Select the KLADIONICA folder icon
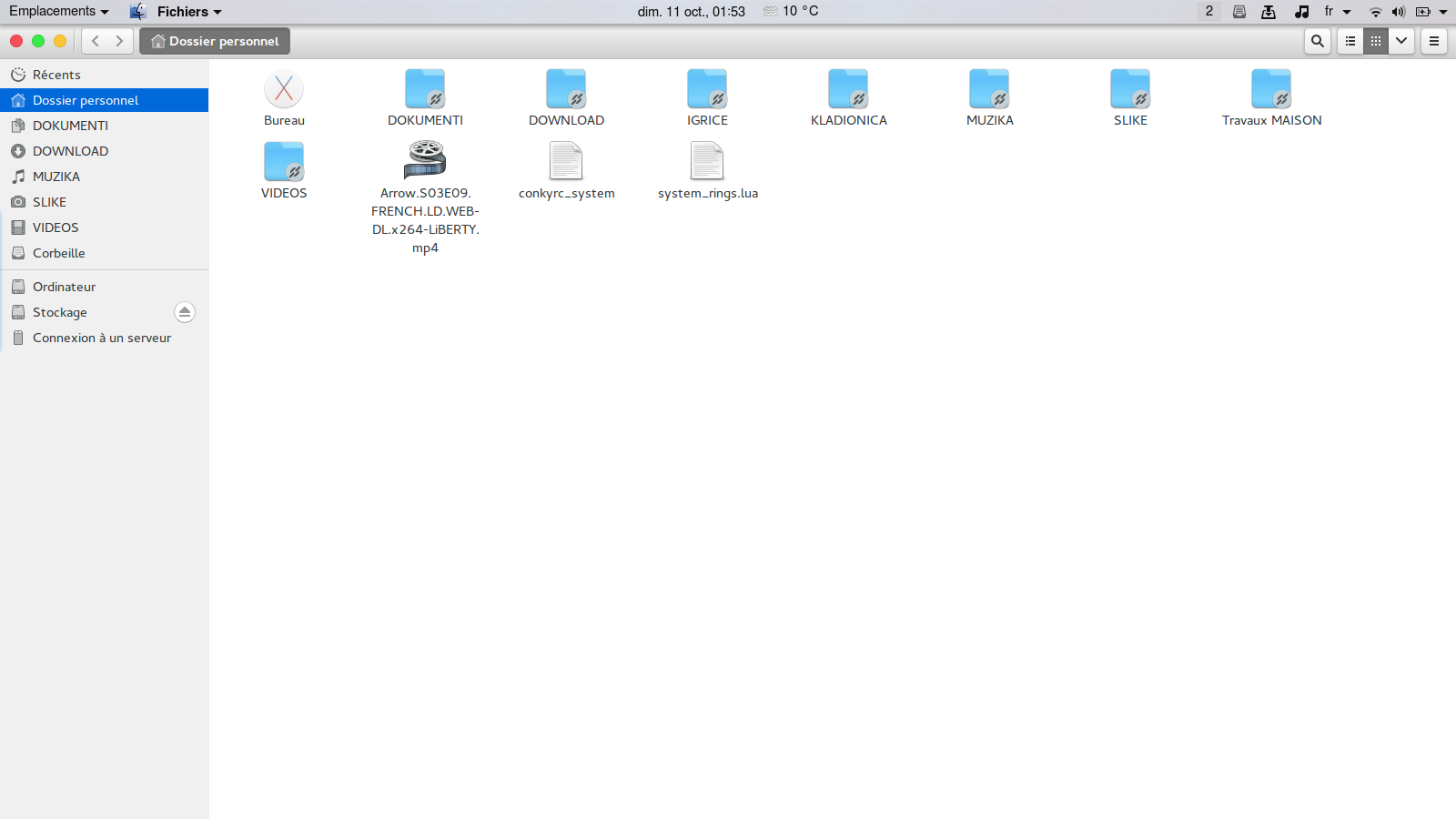 (x=848, y=89)
